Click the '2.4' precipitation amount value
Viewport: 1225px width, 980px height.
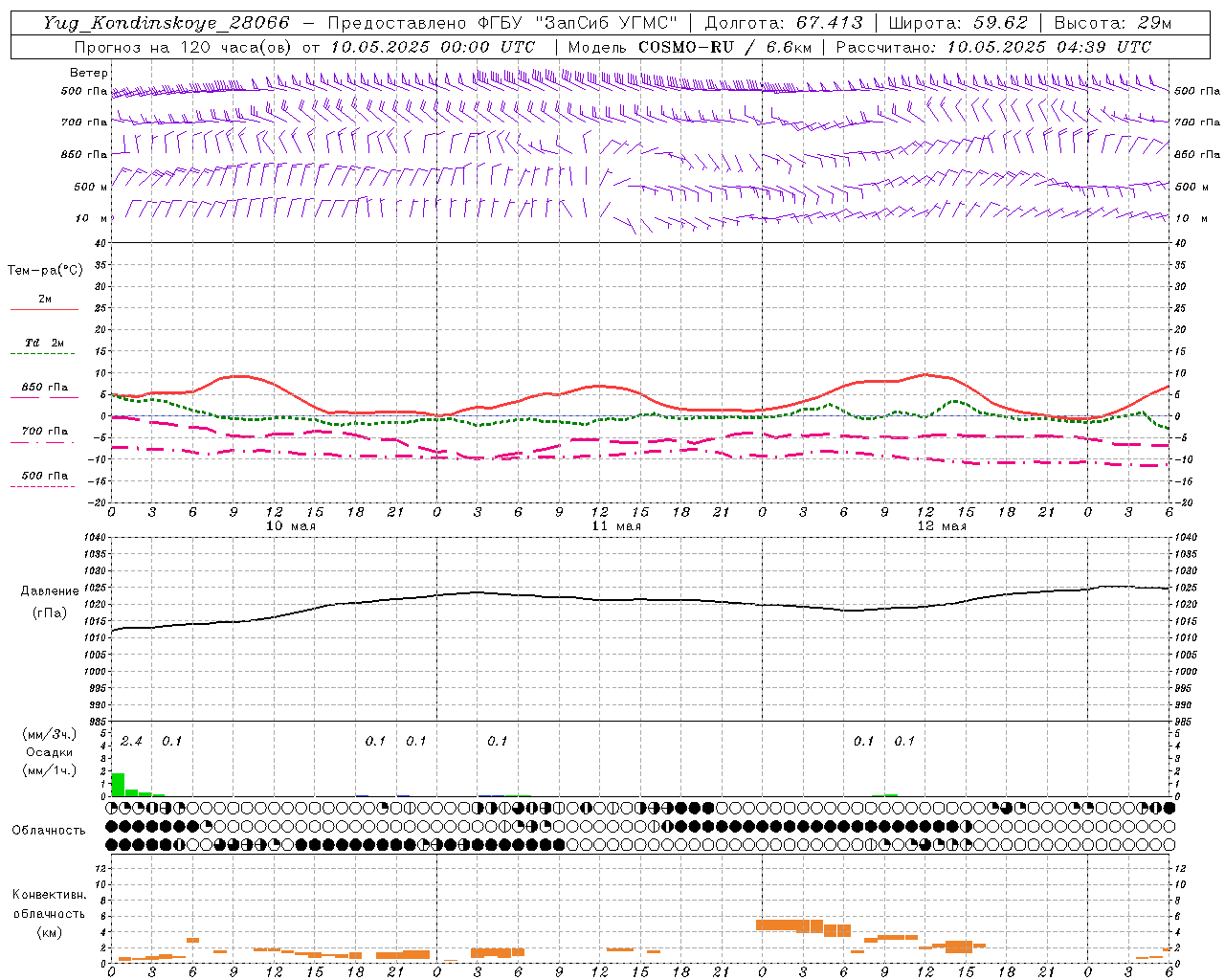point(131,741)
